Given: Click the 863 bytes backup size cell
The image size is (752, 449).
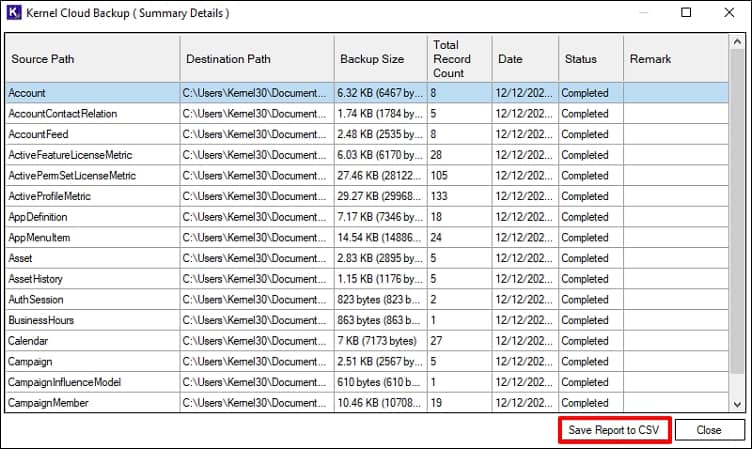Looking at the screenshot, I should pyautogui.click(x=381, y=320).
